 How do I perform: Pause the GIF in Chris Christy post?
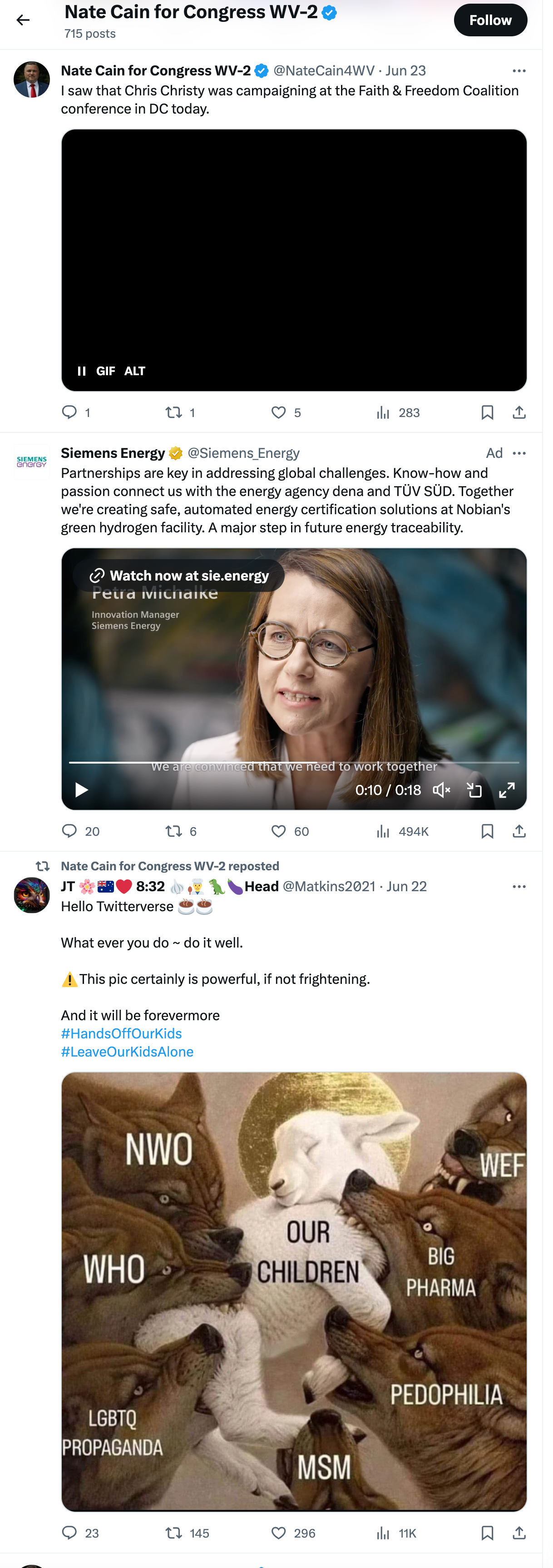[x=82, y=371]
